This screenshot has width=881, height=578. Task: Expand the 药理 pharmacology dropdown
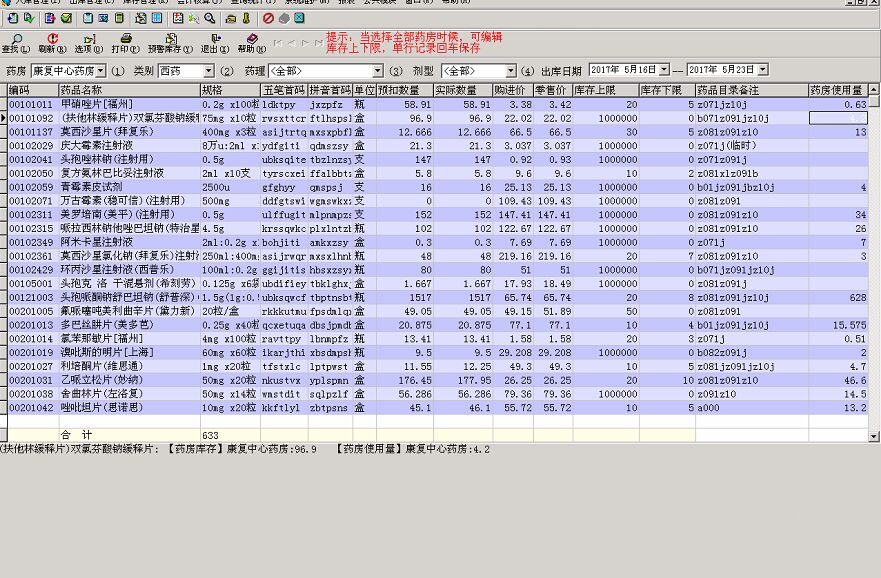[378, 71]
